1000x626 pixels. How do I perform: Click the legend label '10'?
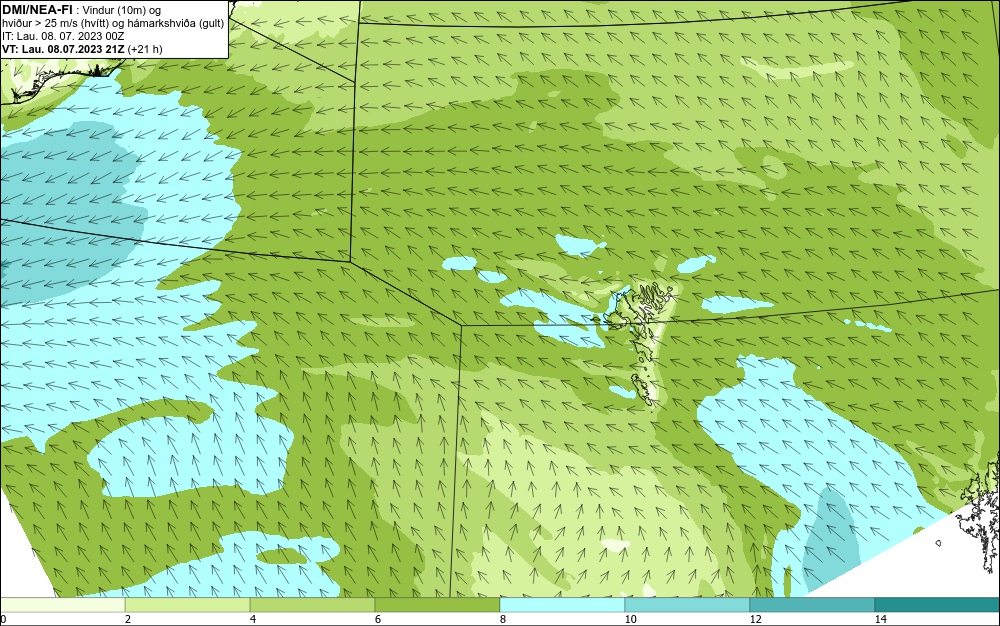[630, 619]
